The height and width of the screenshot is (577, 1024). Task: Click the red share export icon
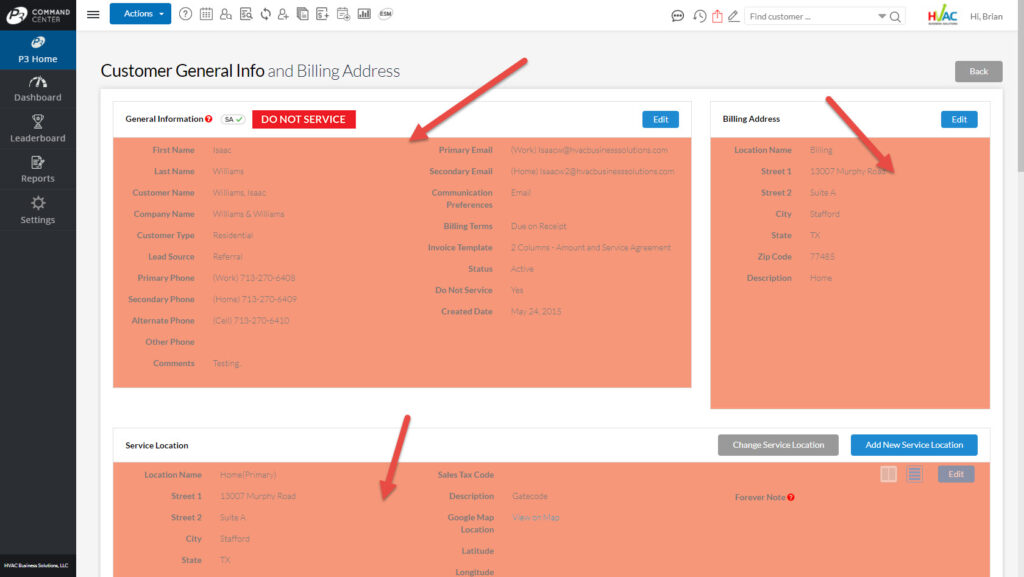pos(717,16)
